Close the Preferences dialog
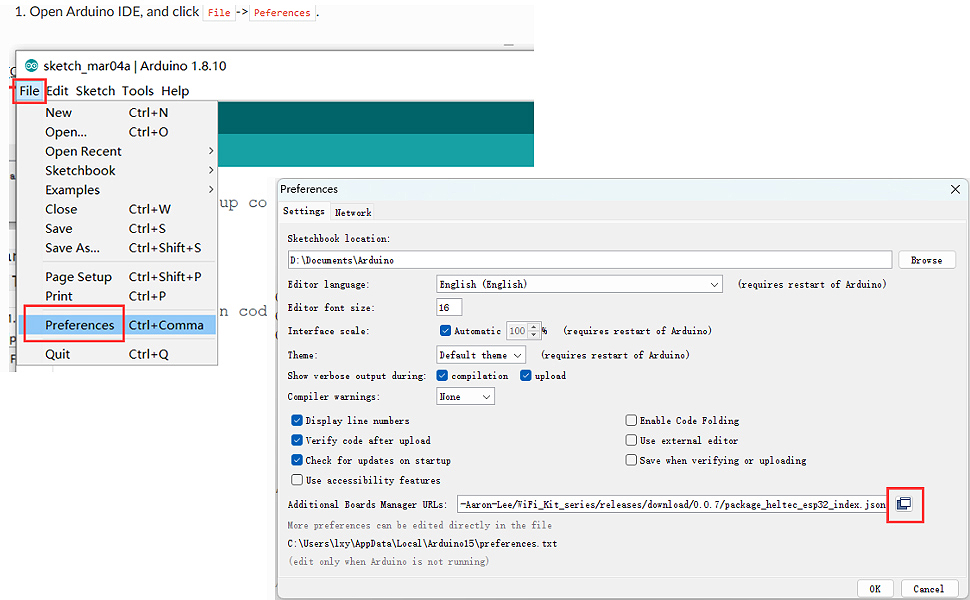 click(x=956, y=189)
